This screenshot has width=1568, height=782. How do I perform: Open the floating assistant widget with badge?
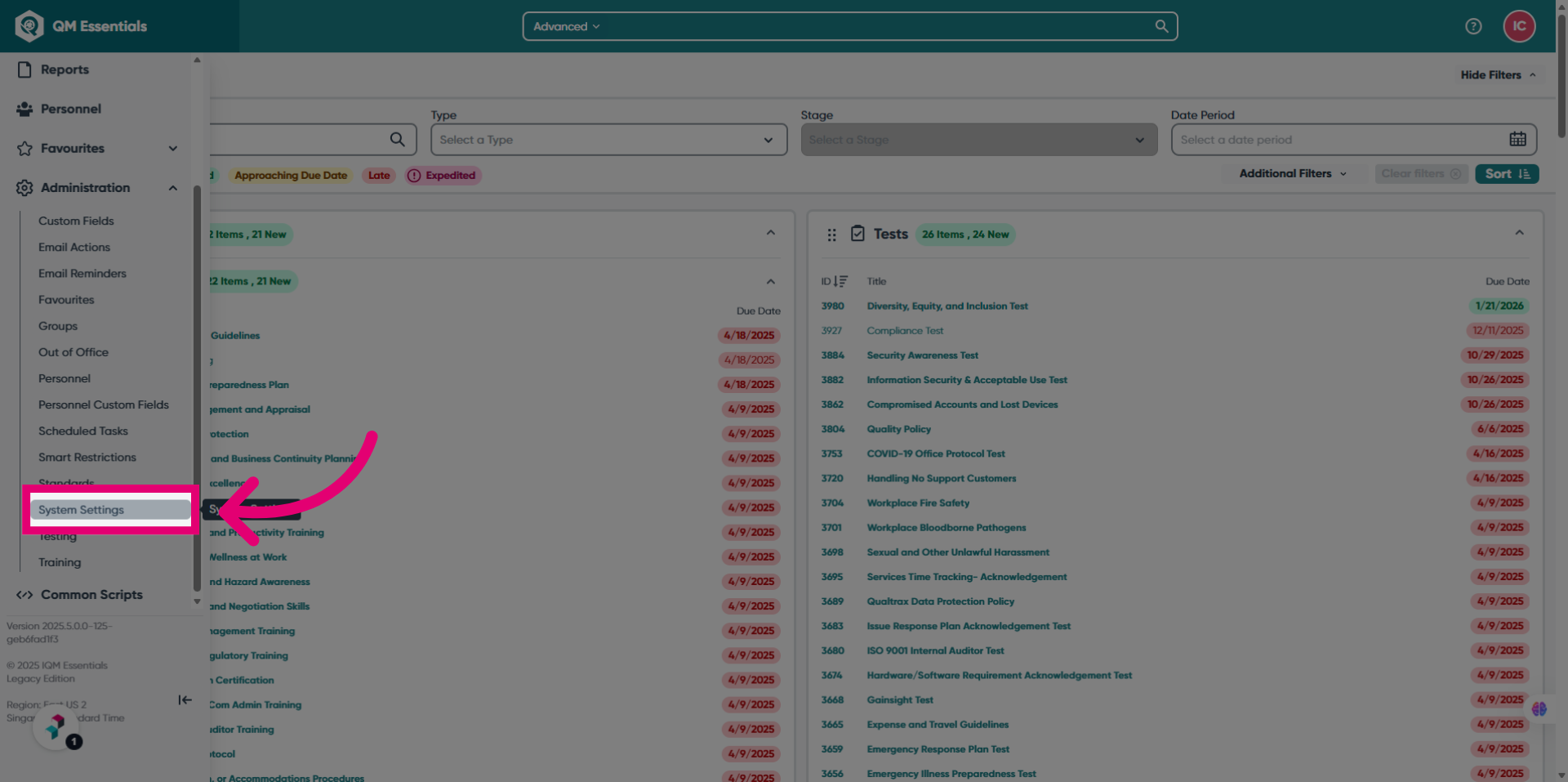56,727
